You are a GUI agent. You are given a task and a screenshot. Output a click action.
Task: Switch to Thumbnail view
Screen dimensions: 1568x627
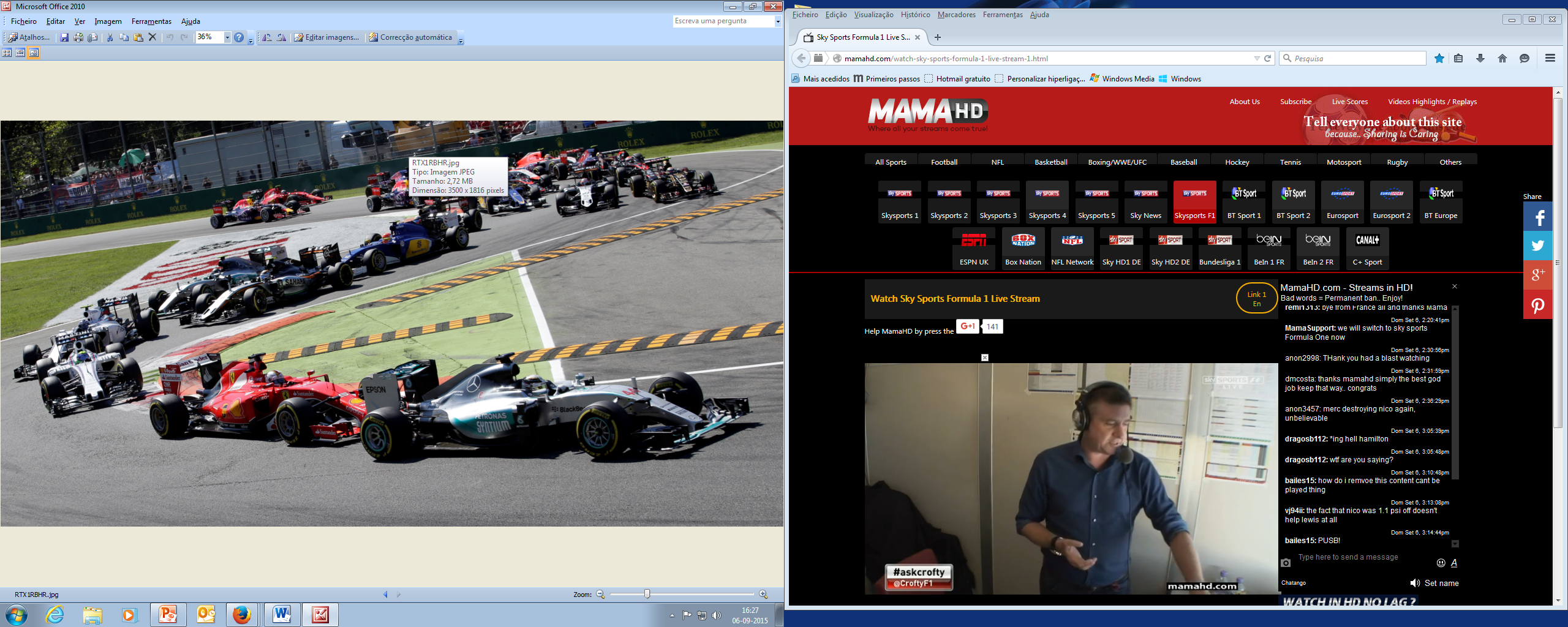point(7,53)
